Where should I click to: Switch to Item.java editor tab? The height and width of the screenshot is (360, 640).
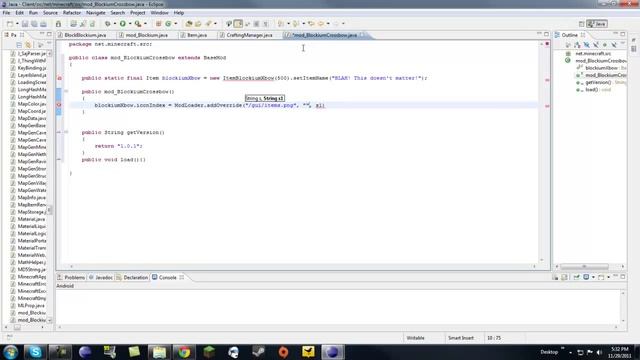[197, 35]
